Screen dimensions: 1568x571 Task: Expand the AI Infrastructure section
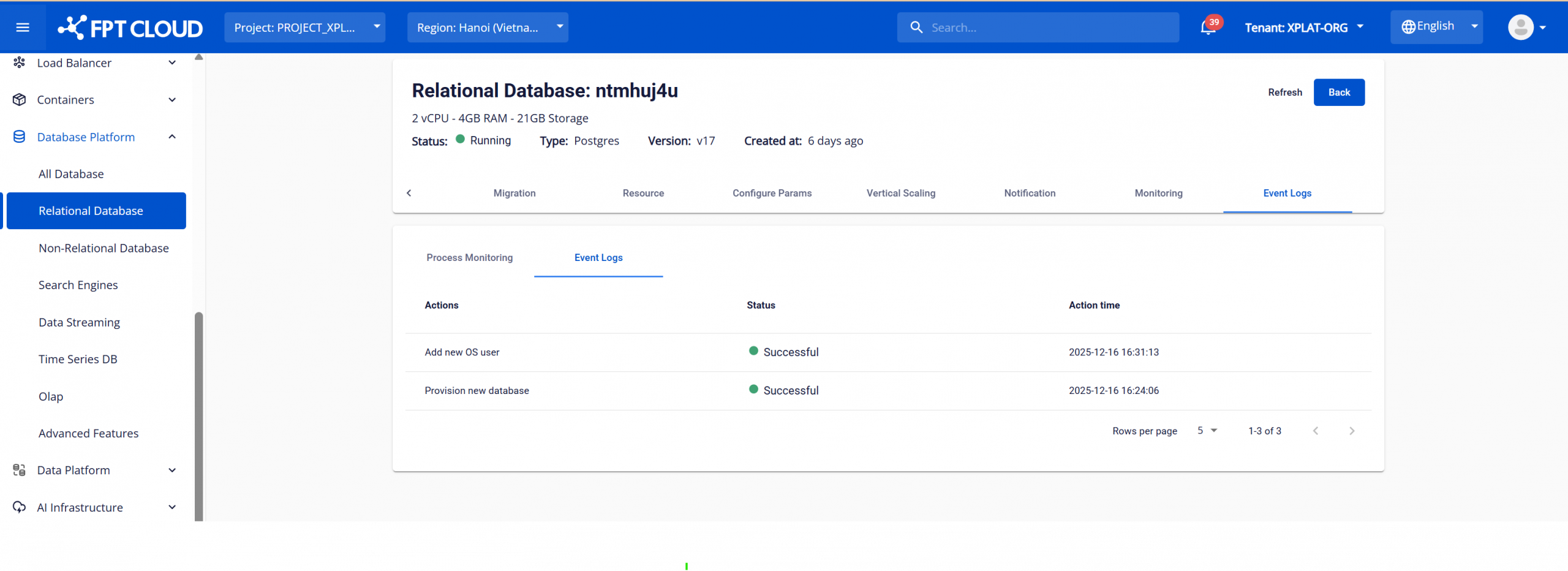(x=172, y=507)
